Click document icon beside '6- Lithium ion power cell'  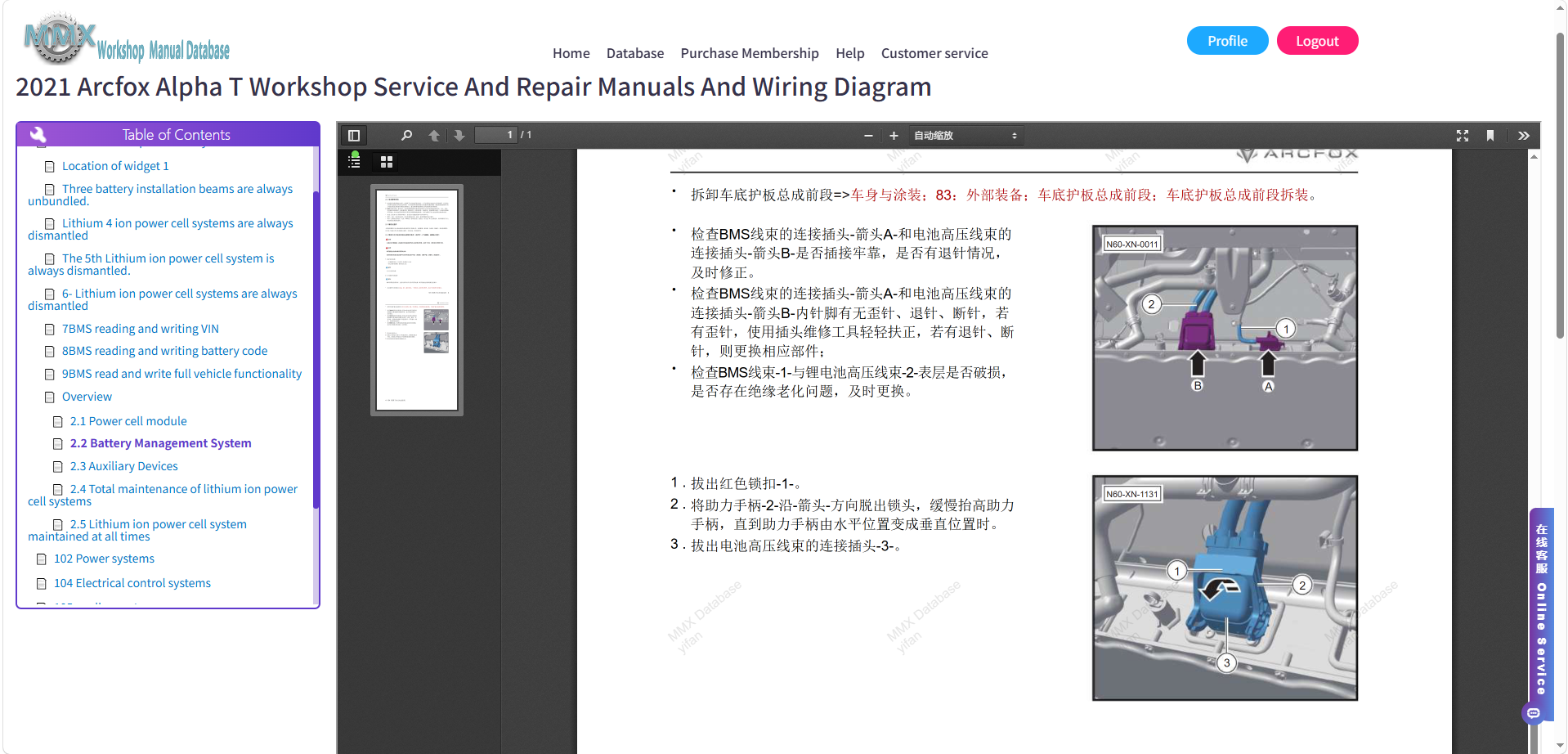pyautogui.click(x=50, y=294)
